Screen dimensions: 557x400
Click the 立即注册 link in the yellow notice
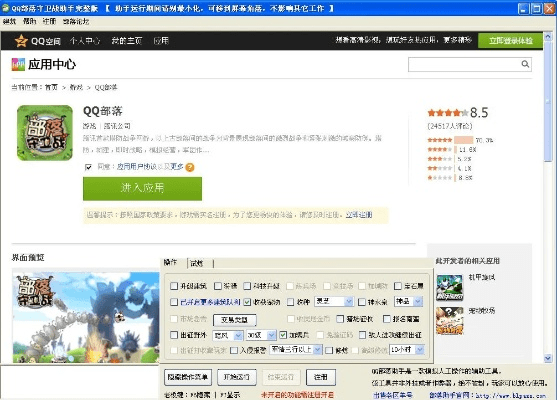click(359, 215)
